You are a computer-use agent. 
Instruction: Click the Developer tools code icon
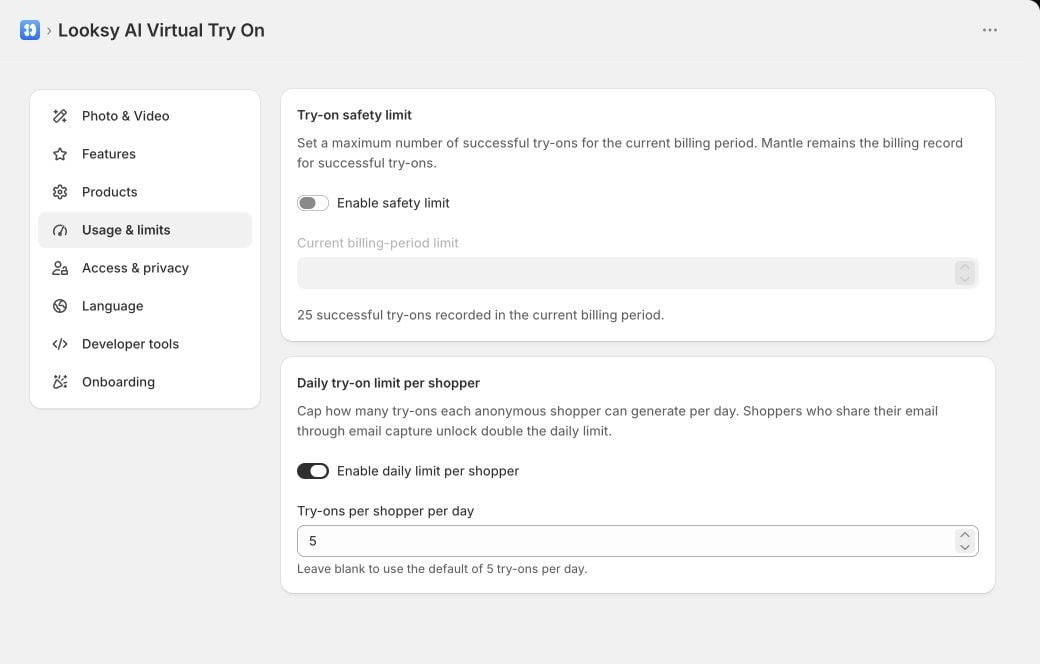(60, 344)
